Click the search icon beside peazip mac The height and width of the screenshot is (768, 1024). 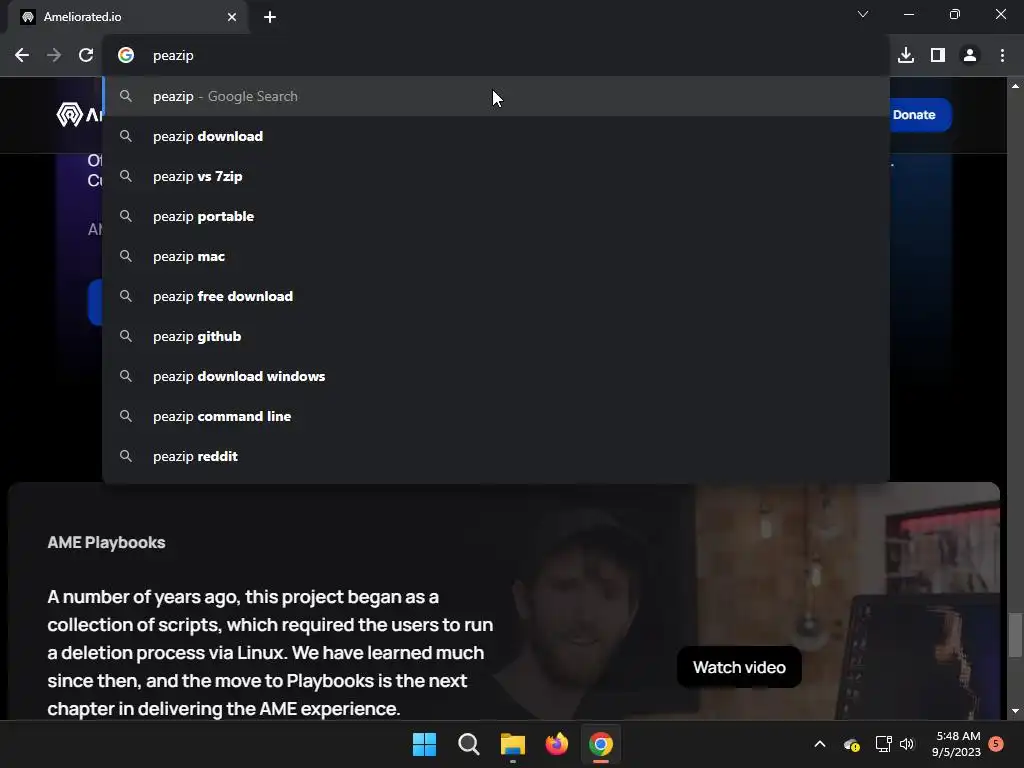[126, 256]
